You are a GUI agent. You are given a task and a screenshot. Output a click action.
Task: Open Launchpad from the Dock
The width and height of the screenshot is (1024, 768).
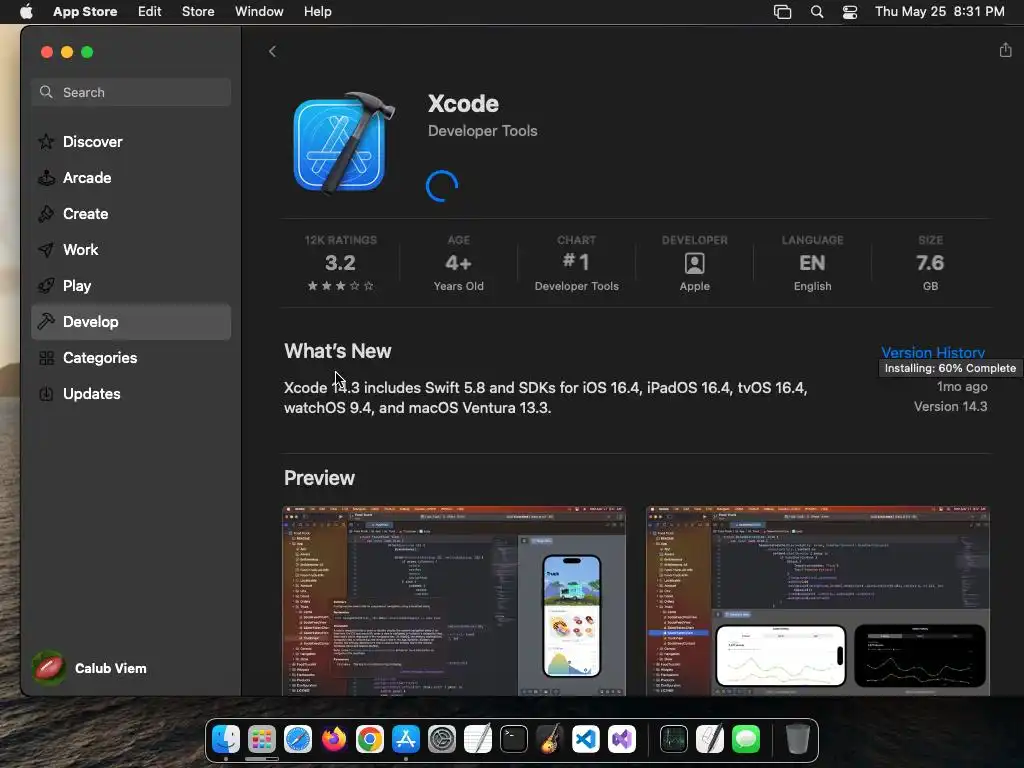[x=262, y=739]
